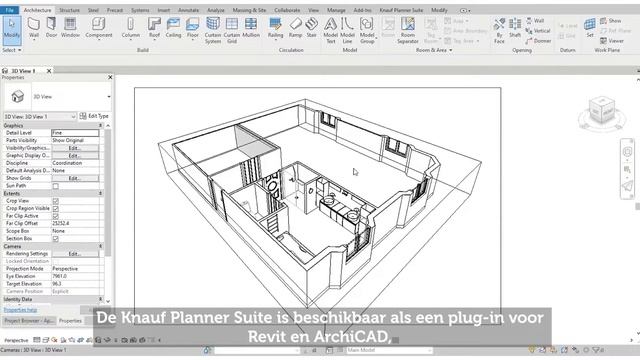This screenshot has width=640, height=360.
Task: Show the work plane
Action: click(x=611, y=20)
